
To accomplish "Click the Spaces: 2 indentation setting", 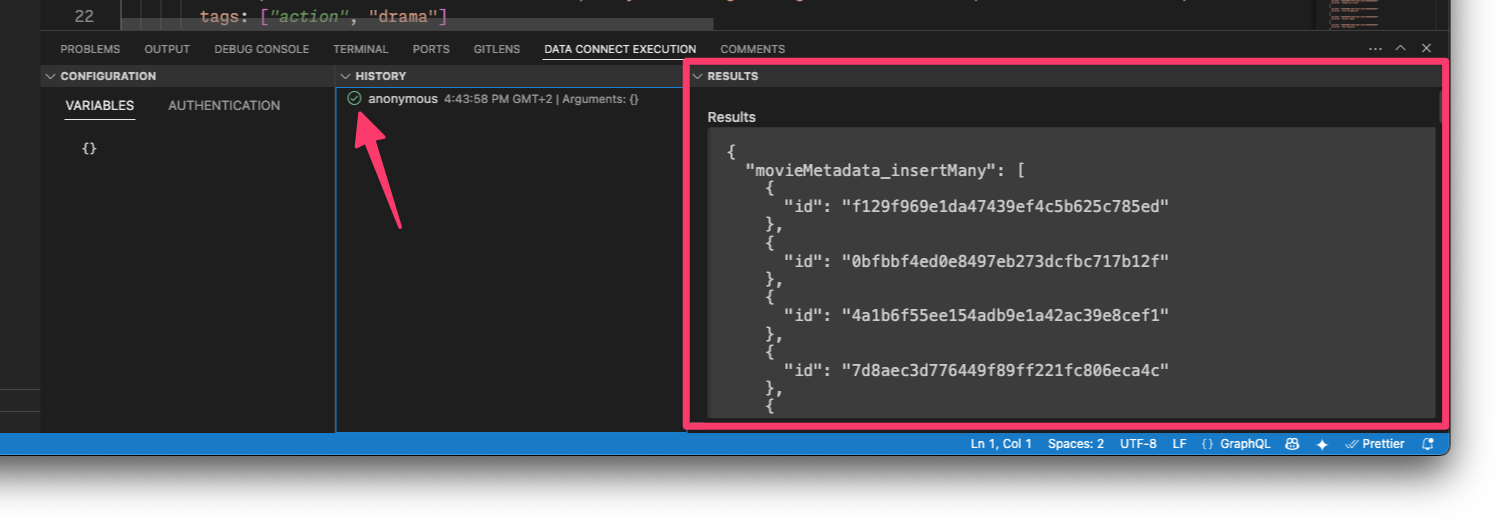I will click(x=1076, y=444).
